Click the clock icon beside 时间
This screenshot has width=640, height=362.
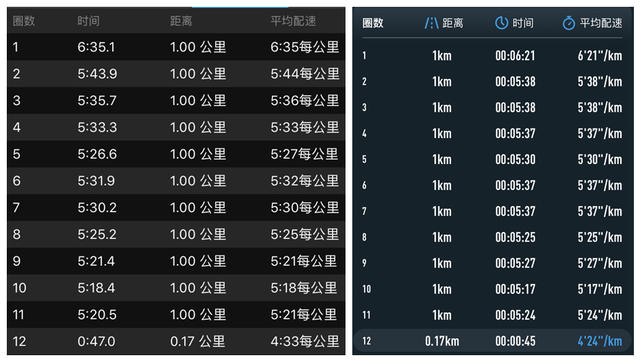501,23
